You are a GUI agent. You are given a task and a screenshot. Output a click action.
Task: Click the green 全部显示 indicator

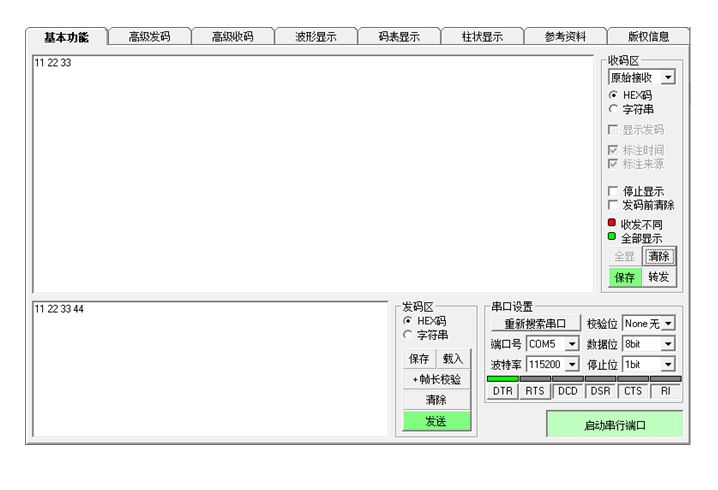point(612,237)
